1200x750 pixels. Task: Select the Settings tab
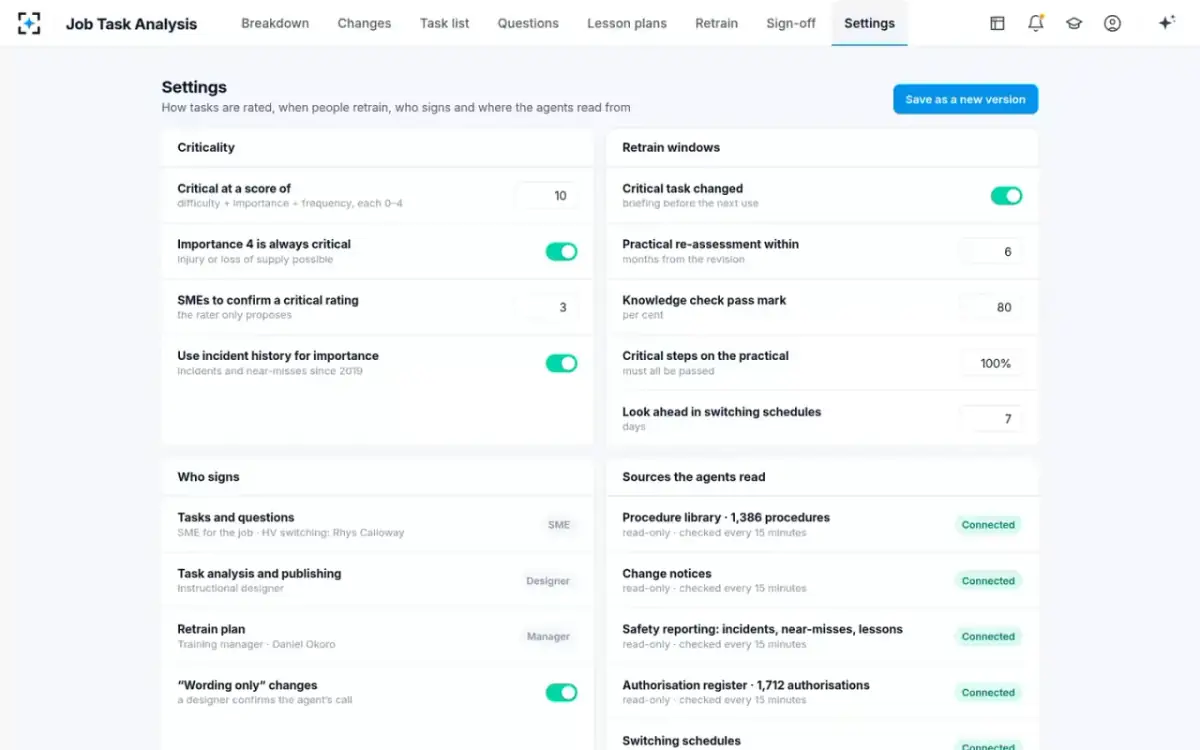[x=869, y=23]
